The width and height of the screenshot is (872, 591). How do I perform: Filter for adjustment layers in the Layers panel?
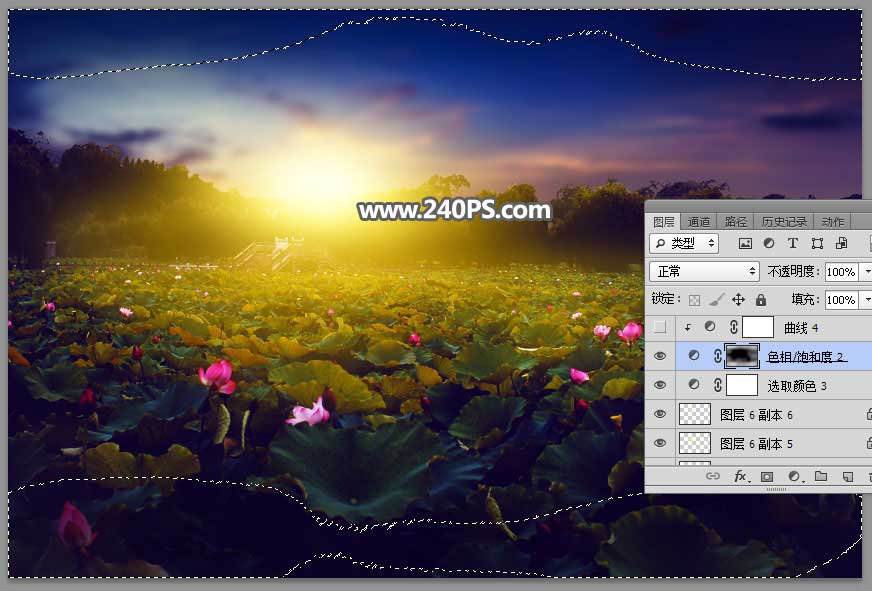(x=771, y=243)
